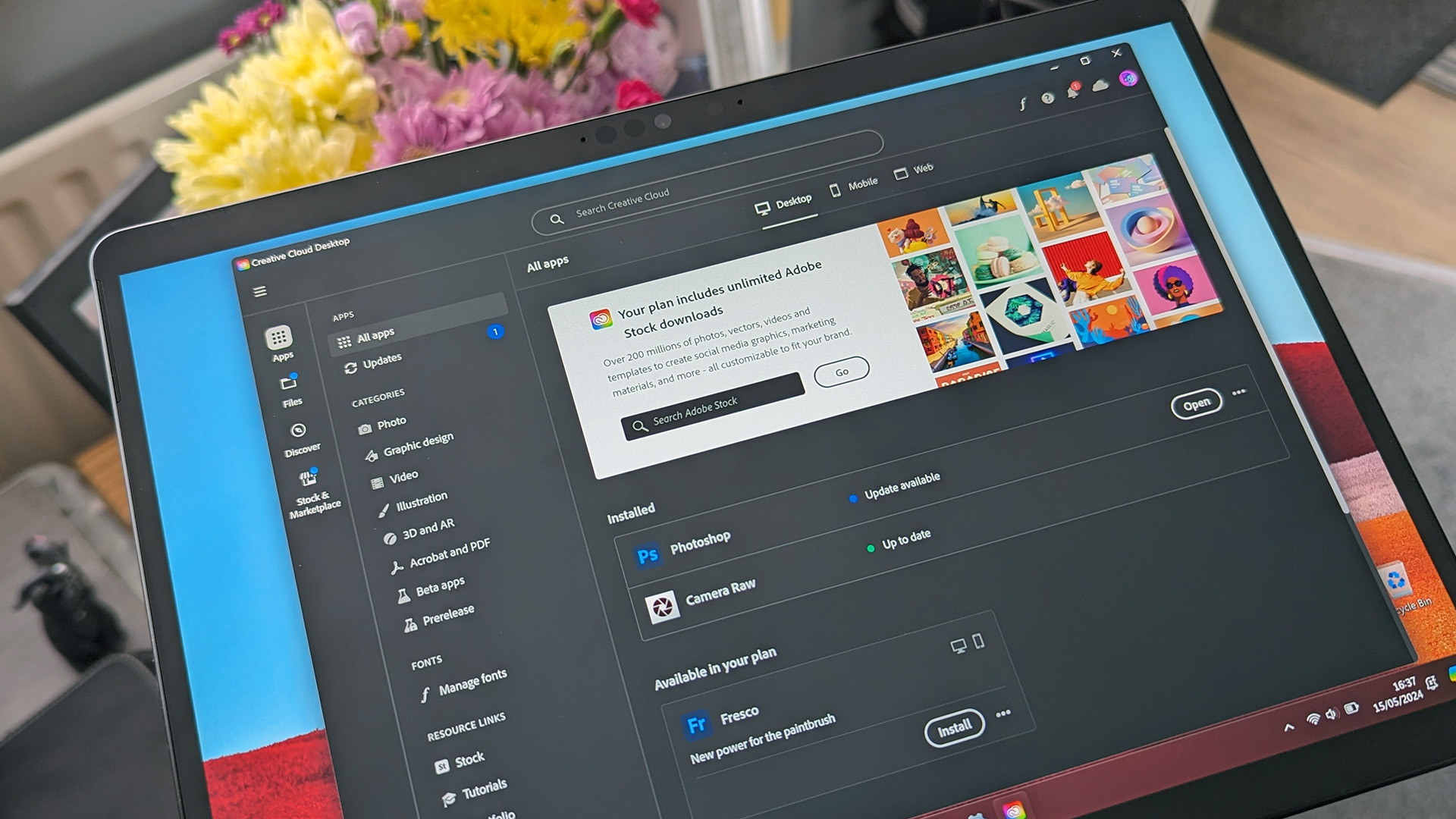The width and height of the screenshot is (1456, 819).
Task: Switch to the Web tab
Action: [x=914, y=171]
